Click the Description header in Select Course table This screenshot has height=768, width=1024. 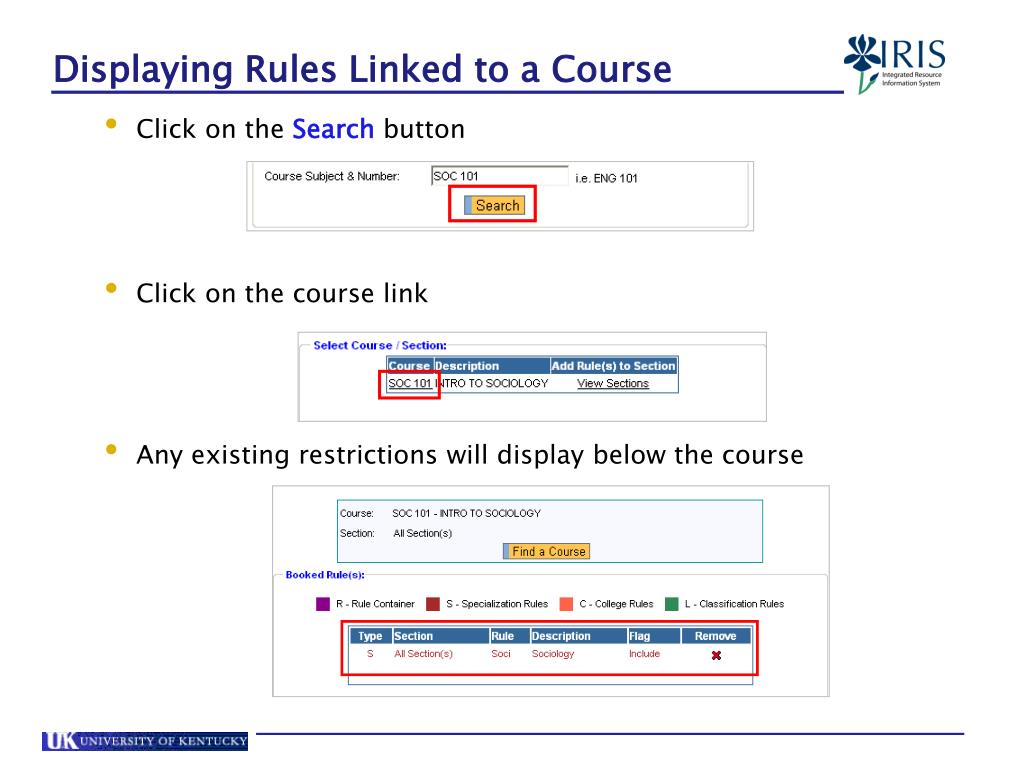pyautogui.click(x=491, y=366)
